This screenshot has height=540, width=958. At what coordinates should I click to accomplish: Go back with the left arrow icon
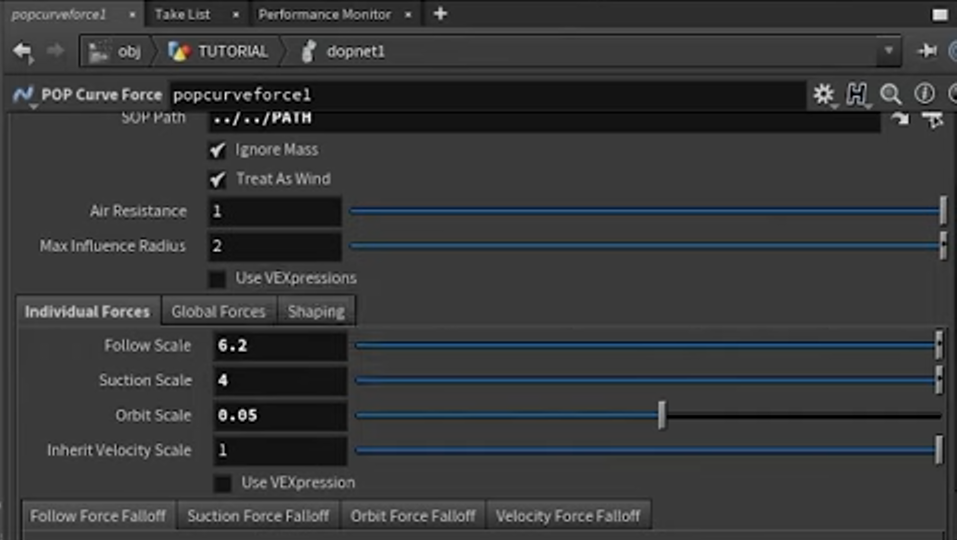[23, 51]
